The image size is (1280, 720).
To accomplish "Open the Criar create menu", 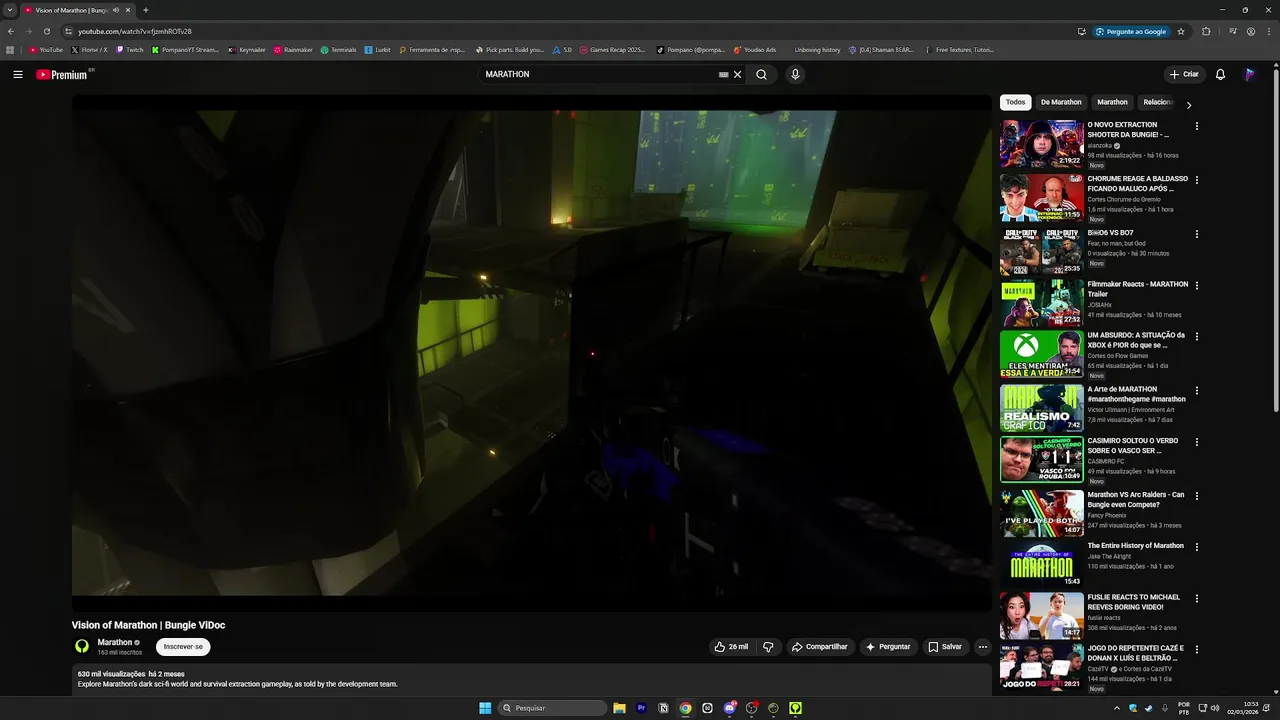I will tap(1184, 74).
